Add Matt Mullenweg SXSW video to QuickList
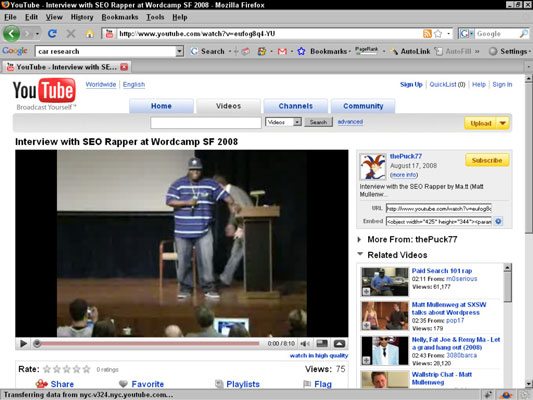This screenshot has height=400, width=533. pyautogui.click(x=366, y=326)
